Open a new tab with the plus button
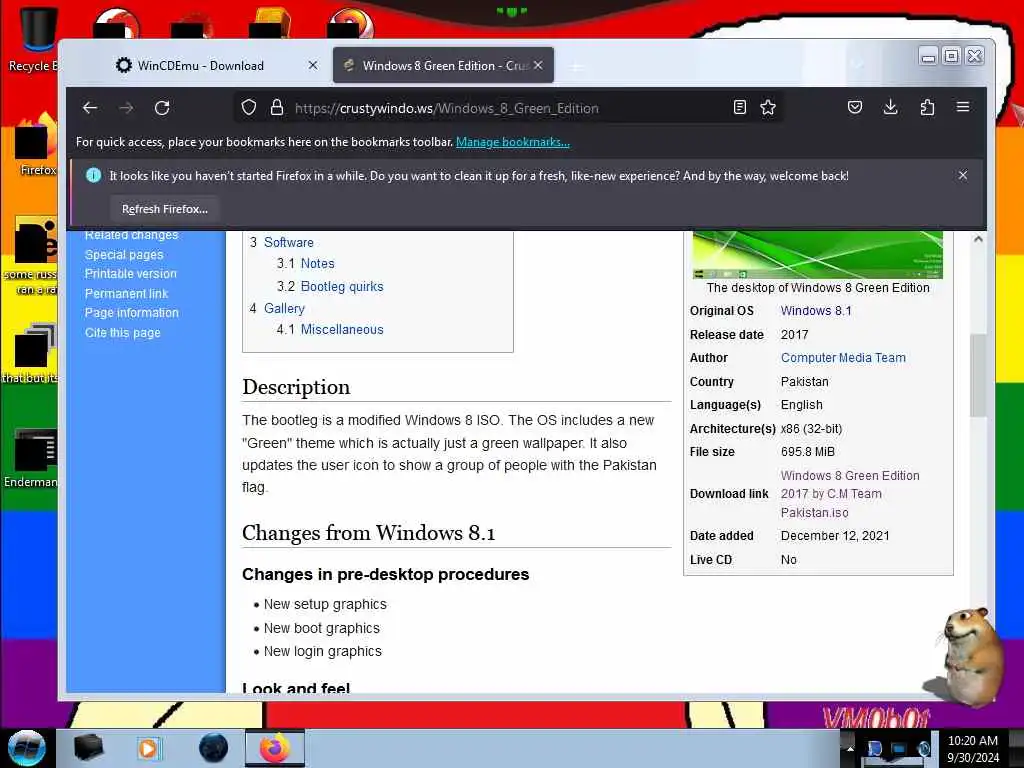 (576, 66)
